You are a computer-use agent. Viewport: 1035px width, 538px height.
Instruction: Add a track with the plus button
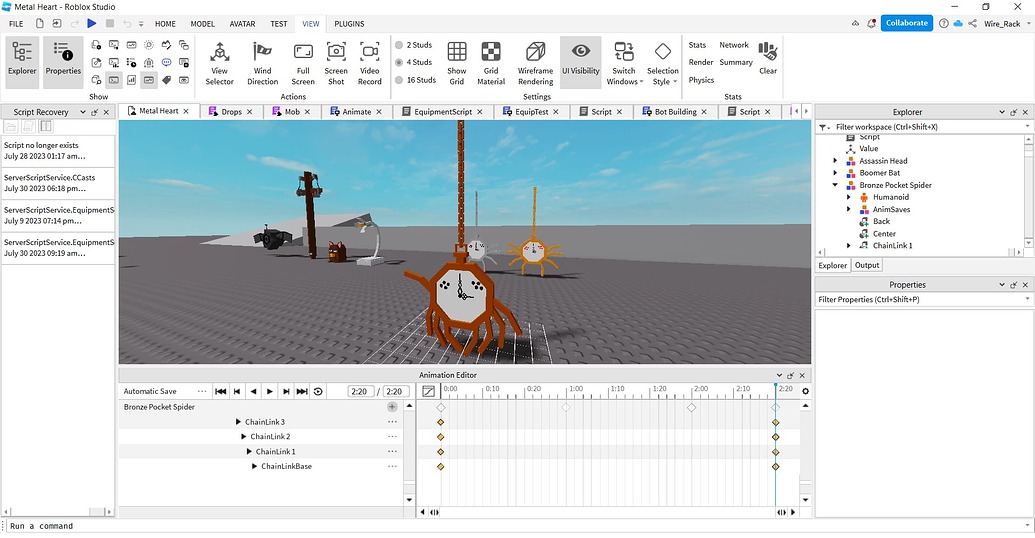(392, 407)
